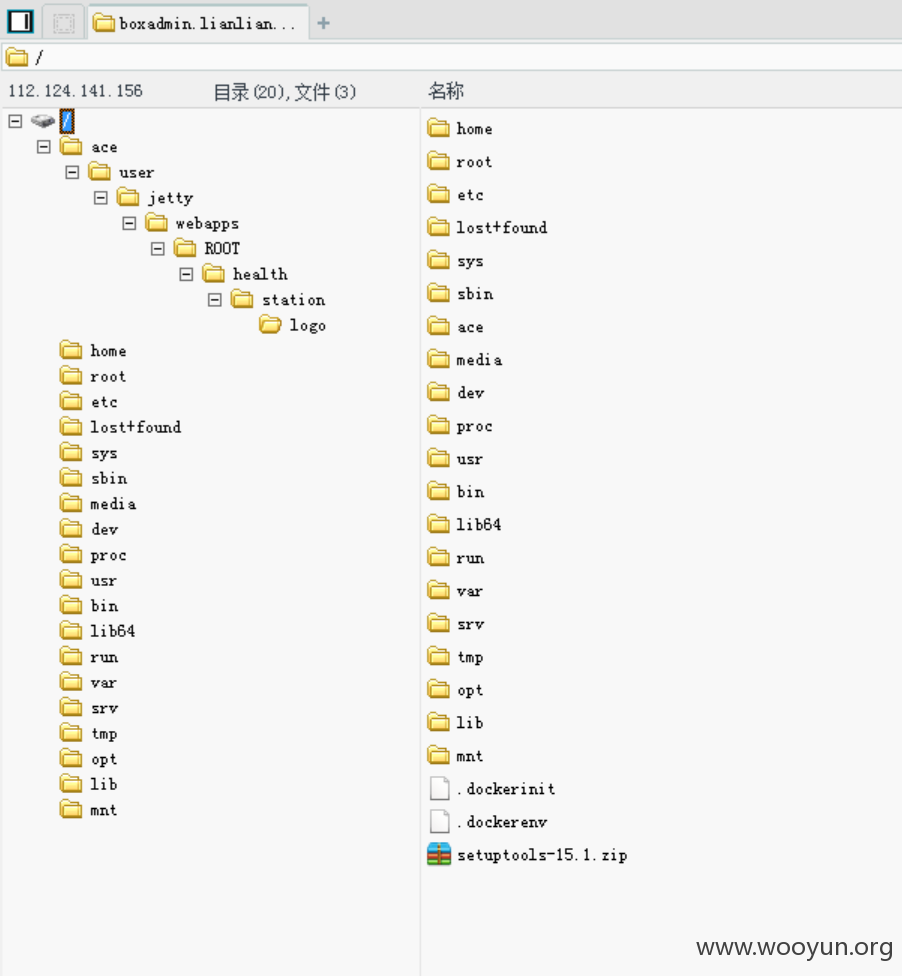
Task: Select run entry in file list
Action: (456, 558)
